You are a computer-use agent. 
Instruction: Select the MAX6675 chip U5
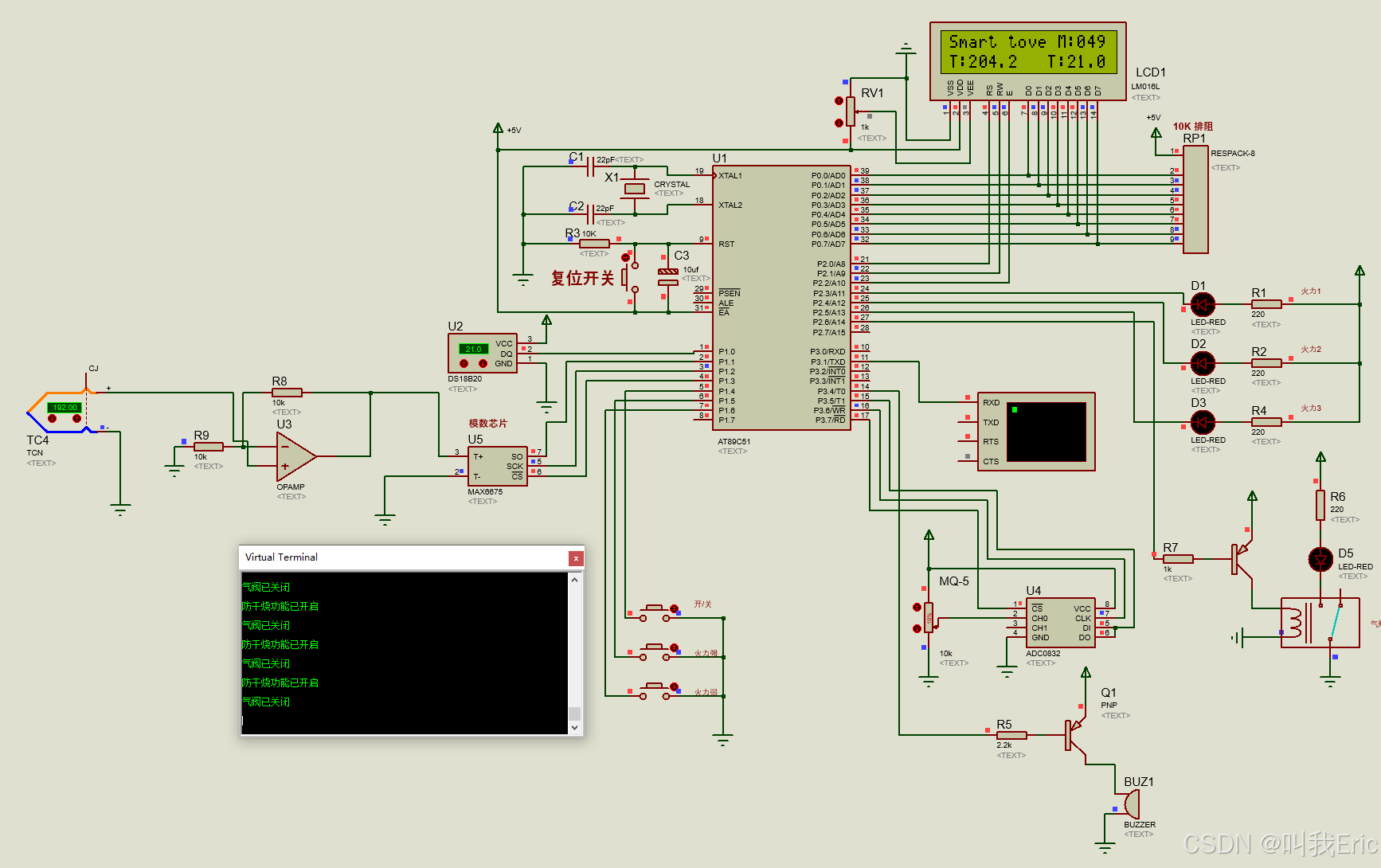pyautogui.click(x=497, y=466)
